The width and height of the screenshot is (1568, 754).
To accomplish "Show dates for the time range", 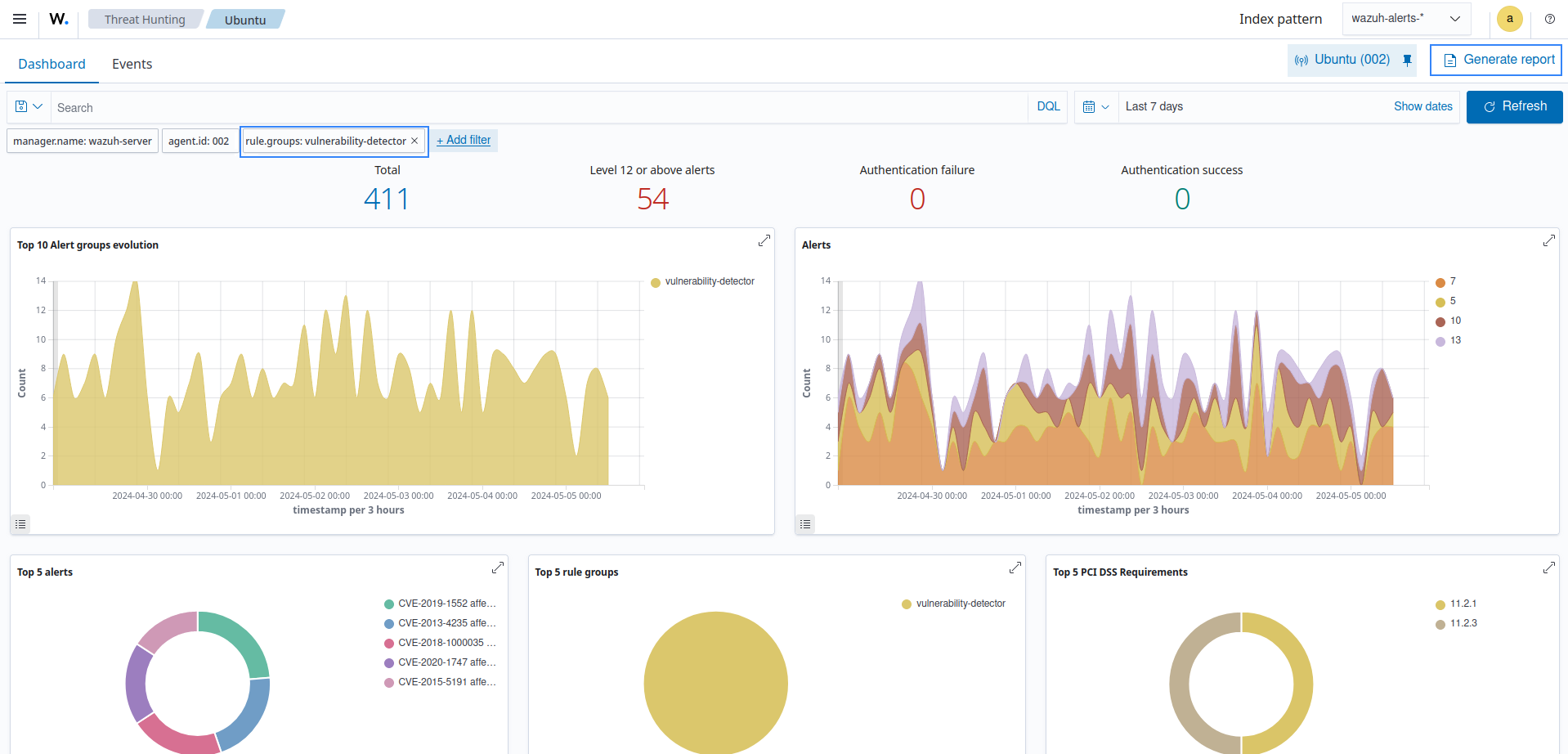I will (1422, 106).
